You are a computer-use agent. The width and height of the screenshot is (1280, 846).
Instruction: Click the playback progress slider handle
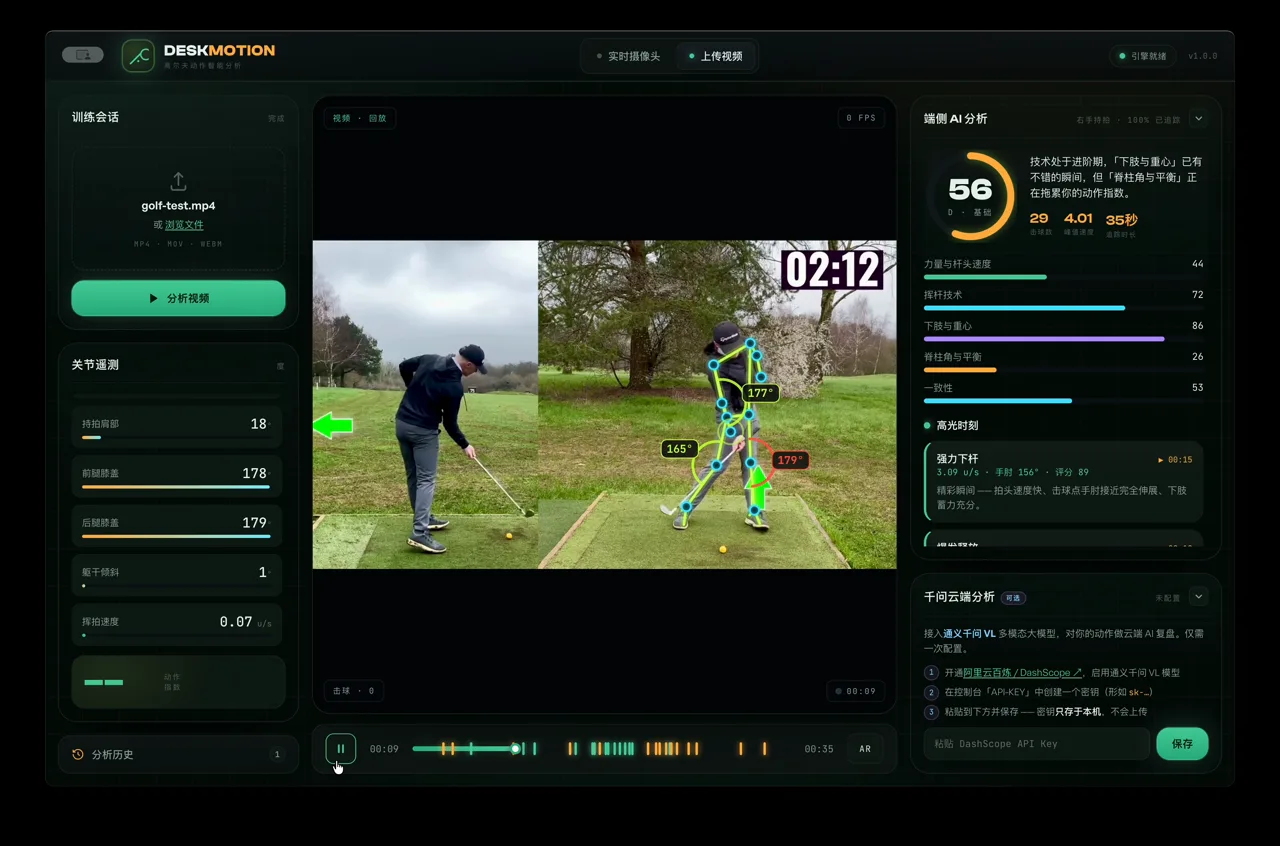(x=515, y=748)
